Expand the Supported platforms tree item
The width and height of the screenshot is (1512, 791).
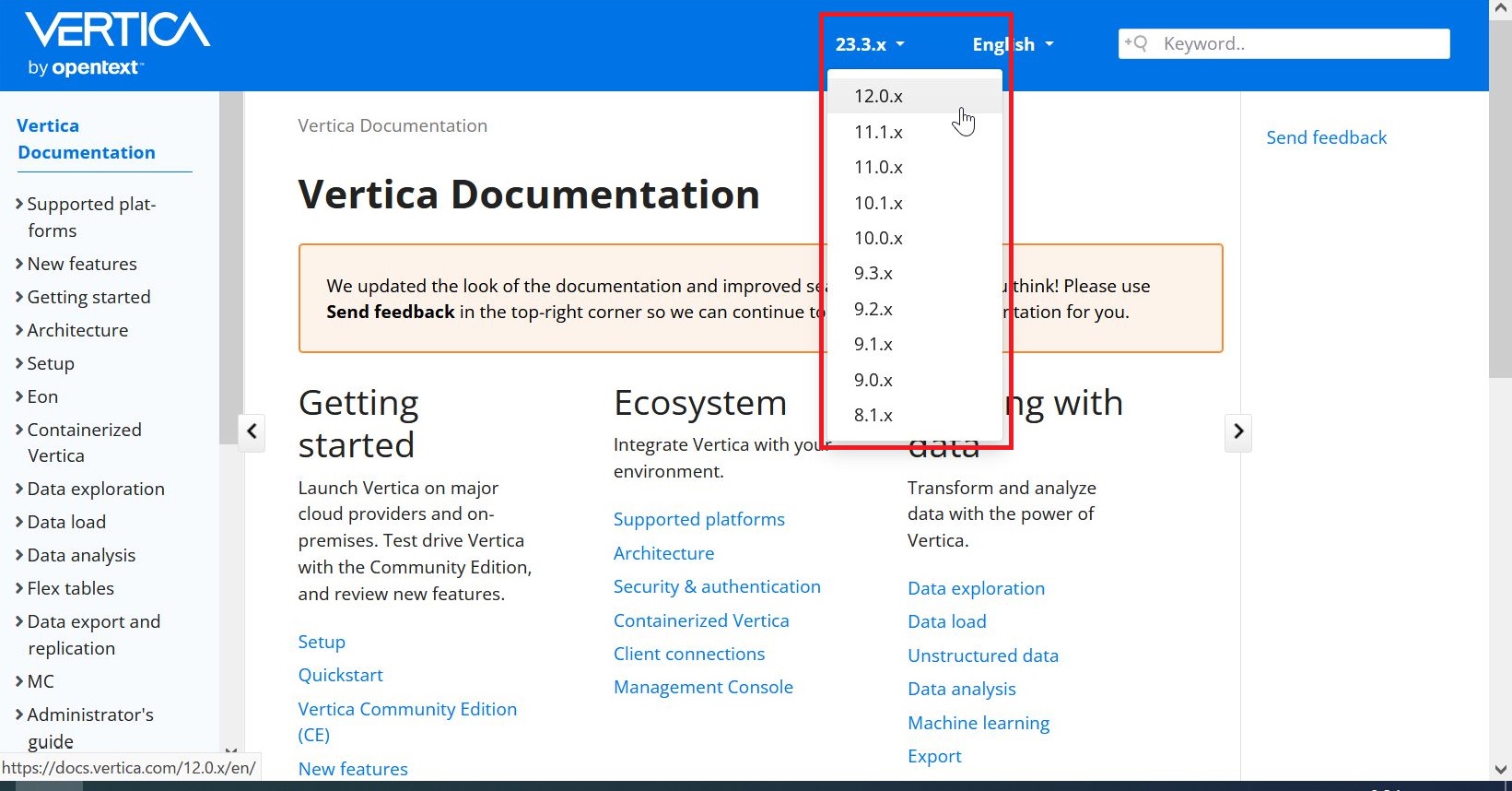pos(19,204)
